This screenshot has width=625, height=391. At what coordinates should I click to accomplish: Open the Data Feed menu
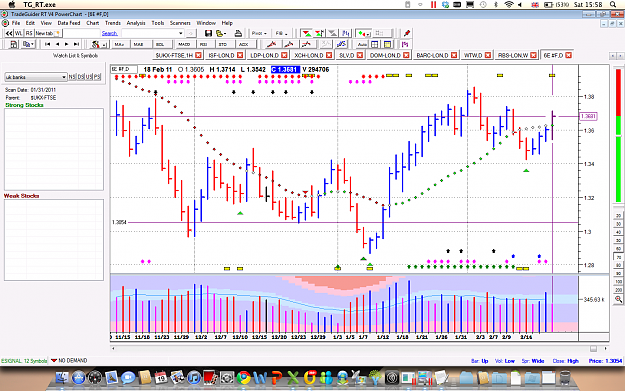point(69,23)
